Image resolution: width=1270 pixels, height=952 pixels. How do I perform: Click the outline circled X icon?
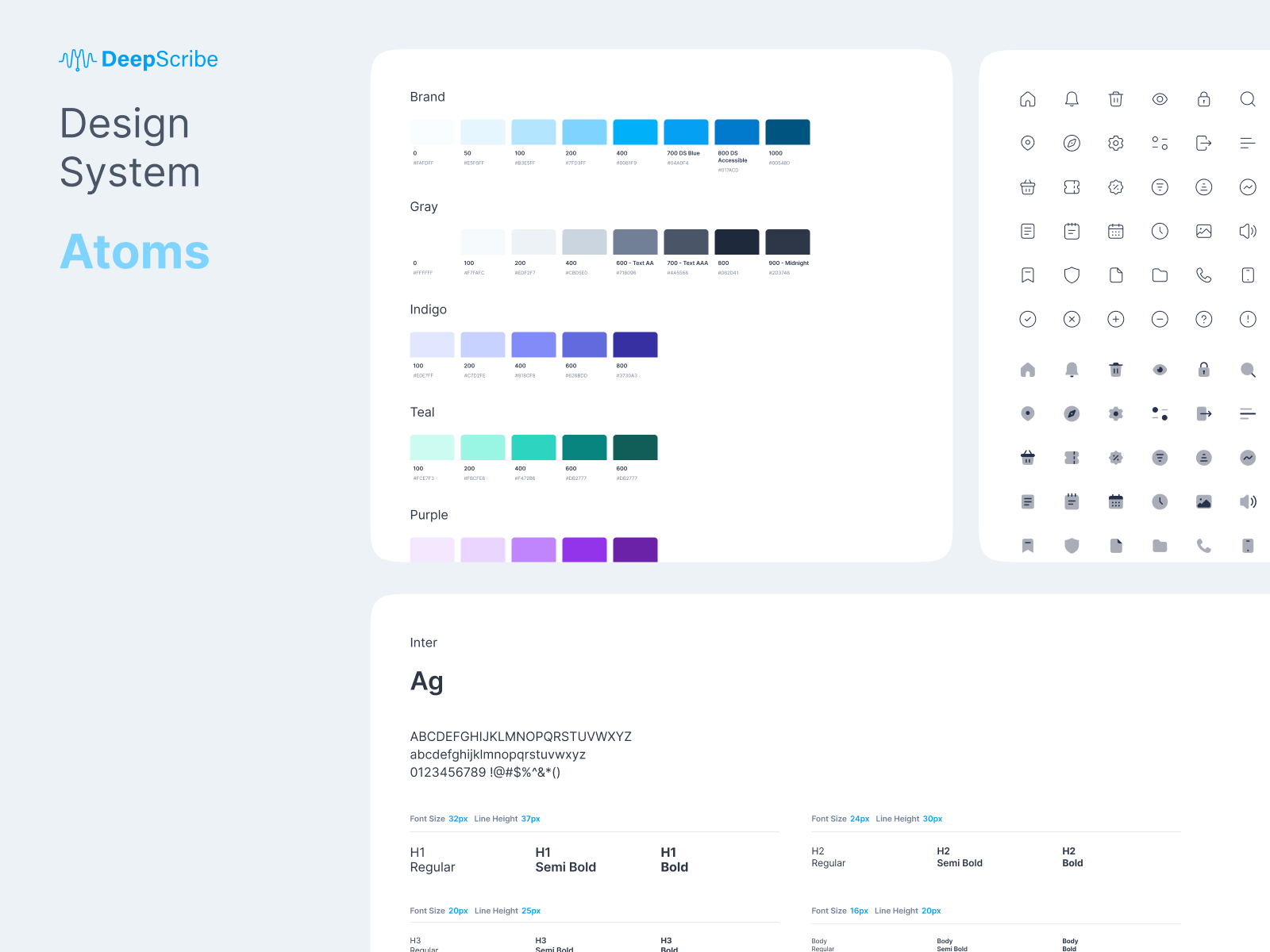click(x=1072, y=319)
